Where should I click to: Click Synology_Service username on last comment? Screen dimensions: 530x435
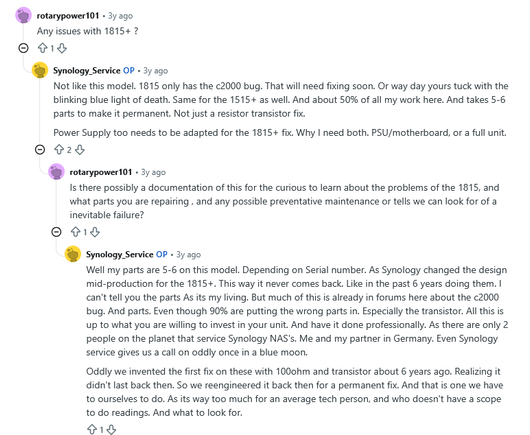tap(120, 255)
